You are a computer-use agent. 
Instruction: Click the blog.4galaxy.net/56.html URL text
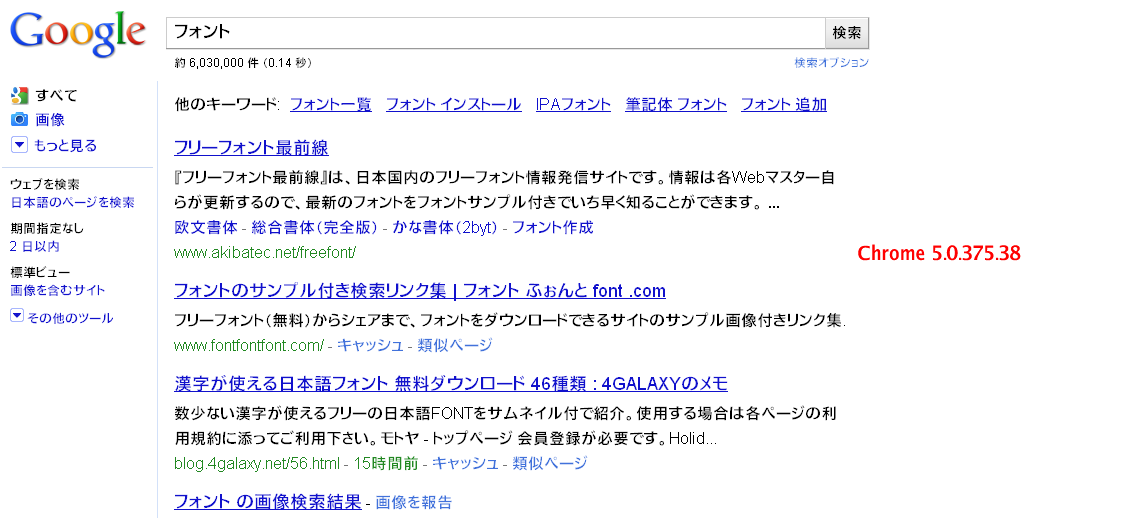point(257,463)
